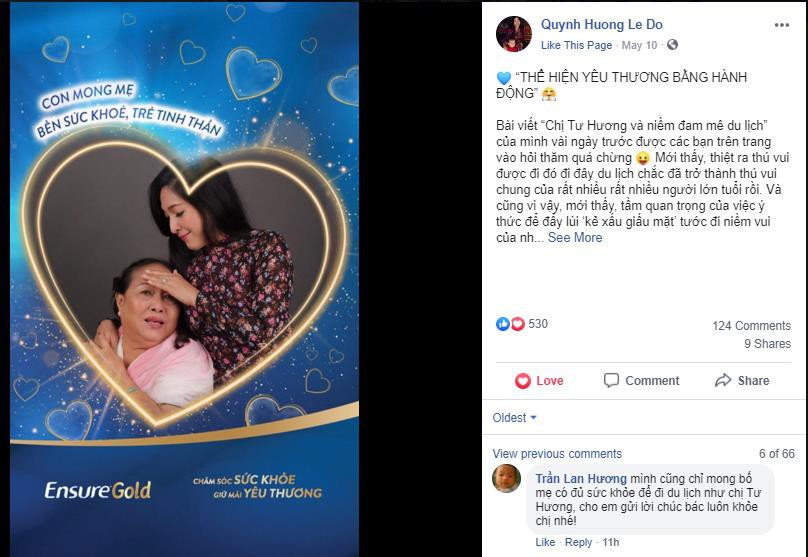Click the Love heart button
808x557 pixels.
[539, 381]
